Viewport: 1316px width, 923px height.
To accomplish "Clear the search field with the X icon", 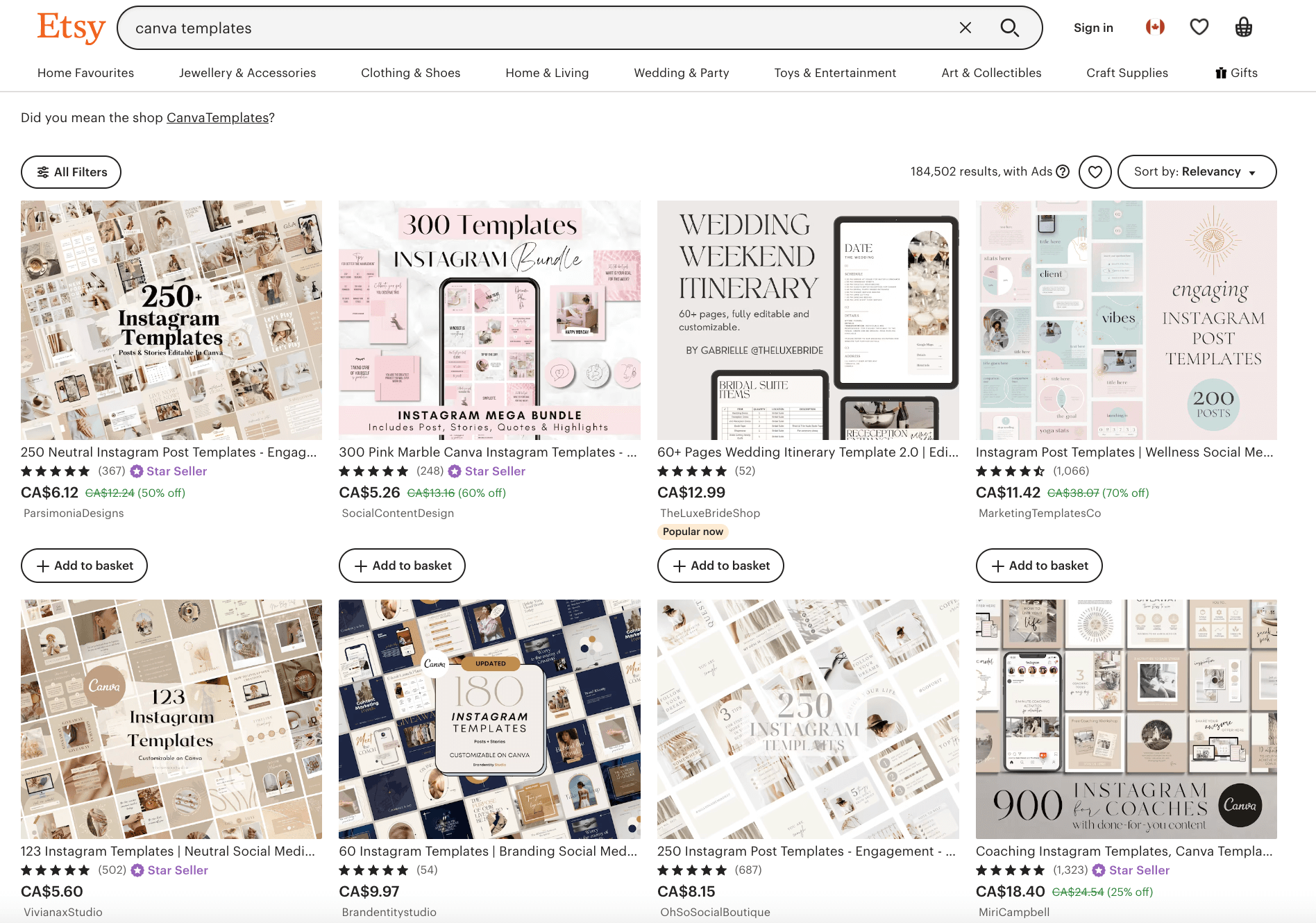I will pos(965,28).
